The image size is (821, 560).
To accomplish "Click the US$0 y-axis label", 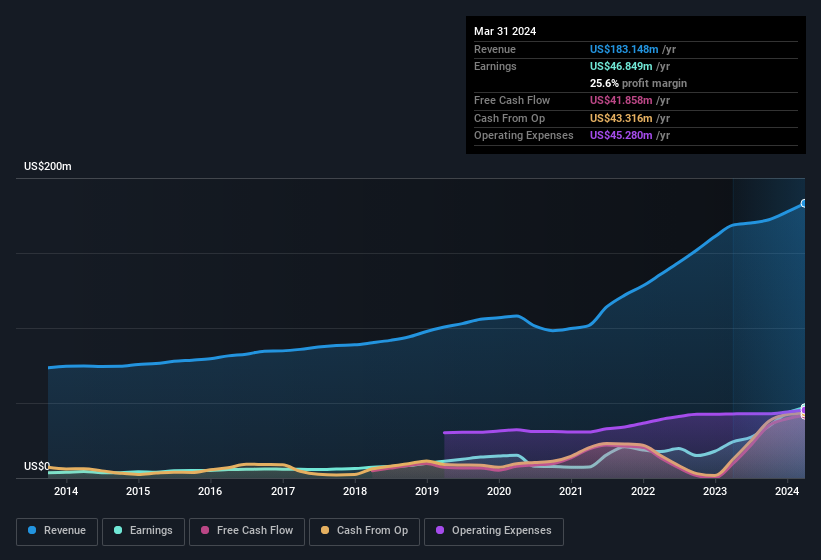I will [x=37, y=466].
